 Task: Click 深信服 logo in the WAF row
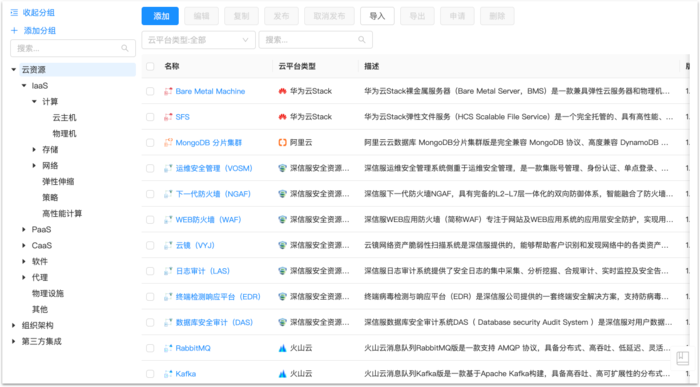282,220
